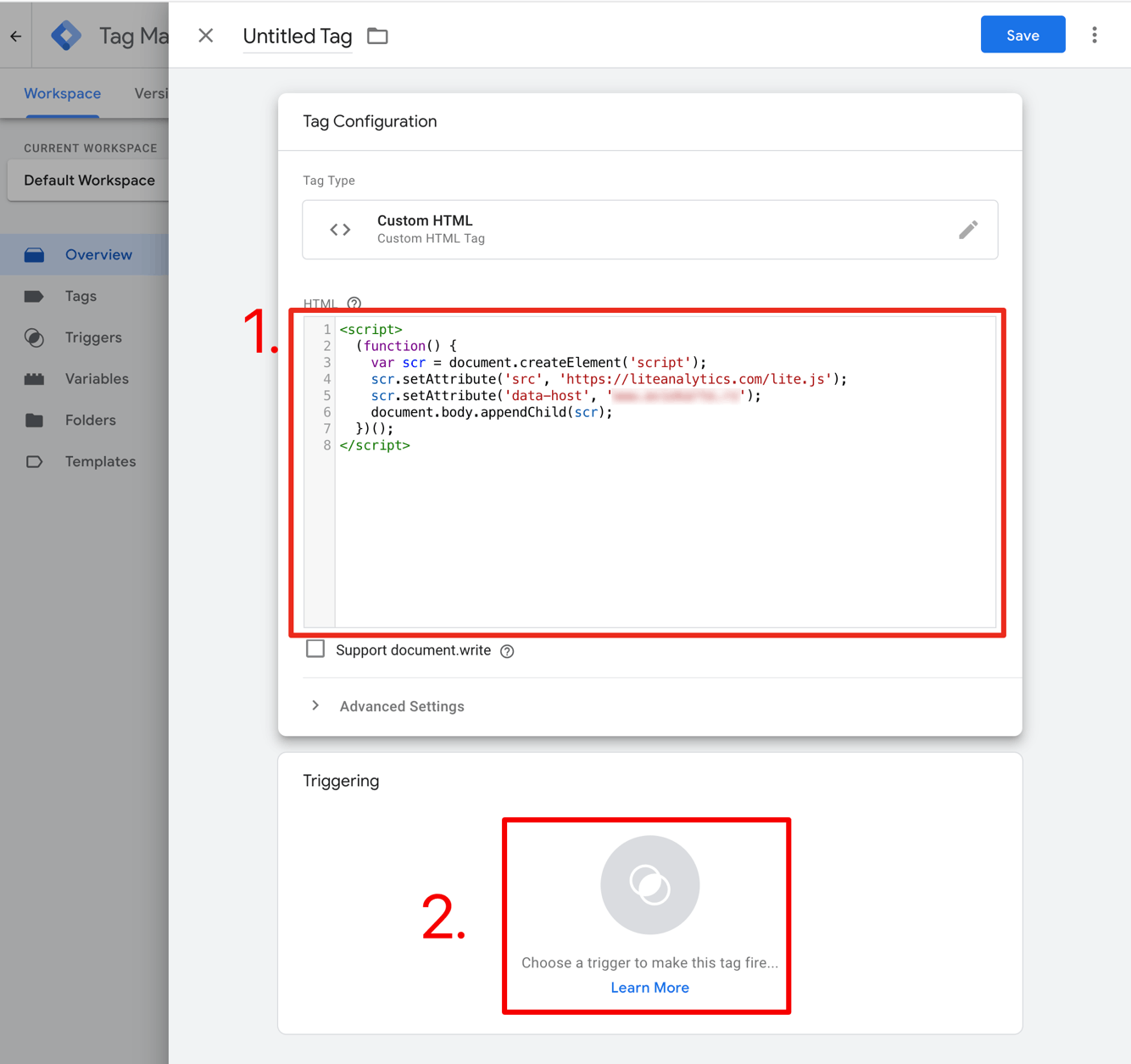The image size is (1131, 1064).
Task: Rename the Untitled Tag title
Action: pyautogui.click(x=298, y=36)
